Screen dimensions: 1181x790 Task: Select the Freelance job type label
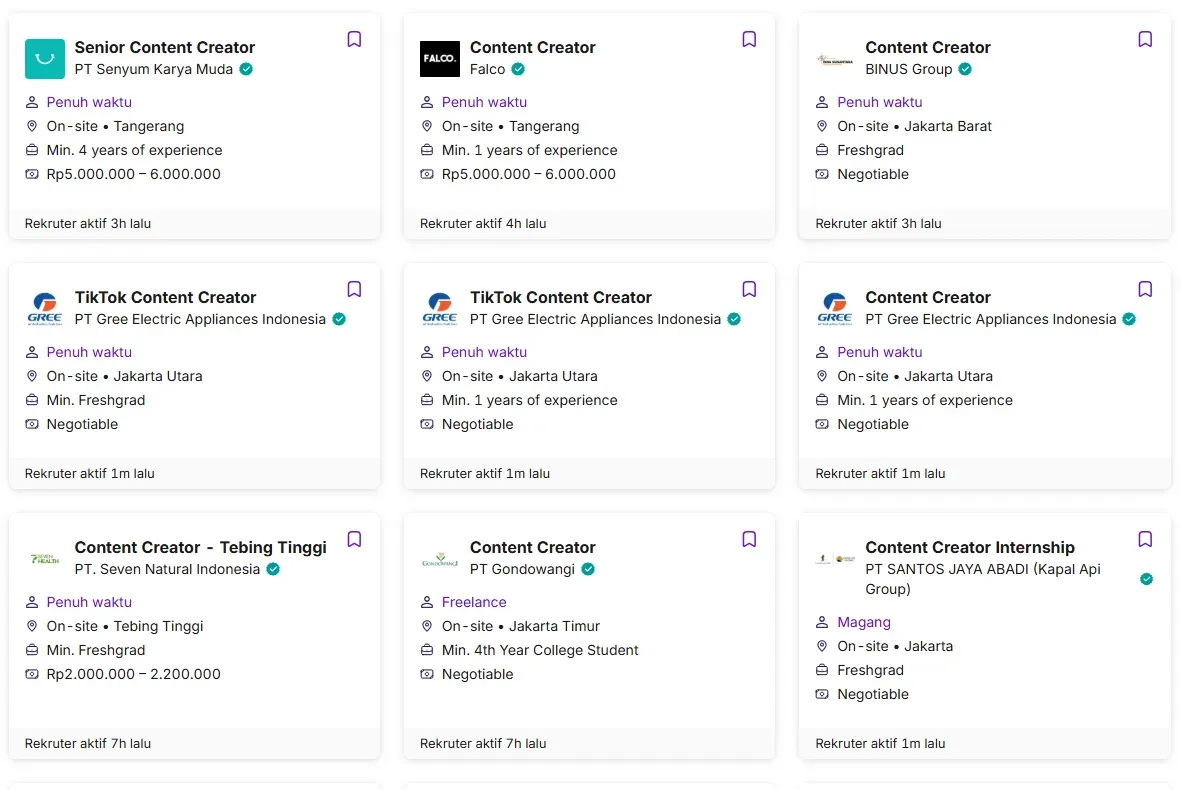pyautogui.click(x=474, y=602)
